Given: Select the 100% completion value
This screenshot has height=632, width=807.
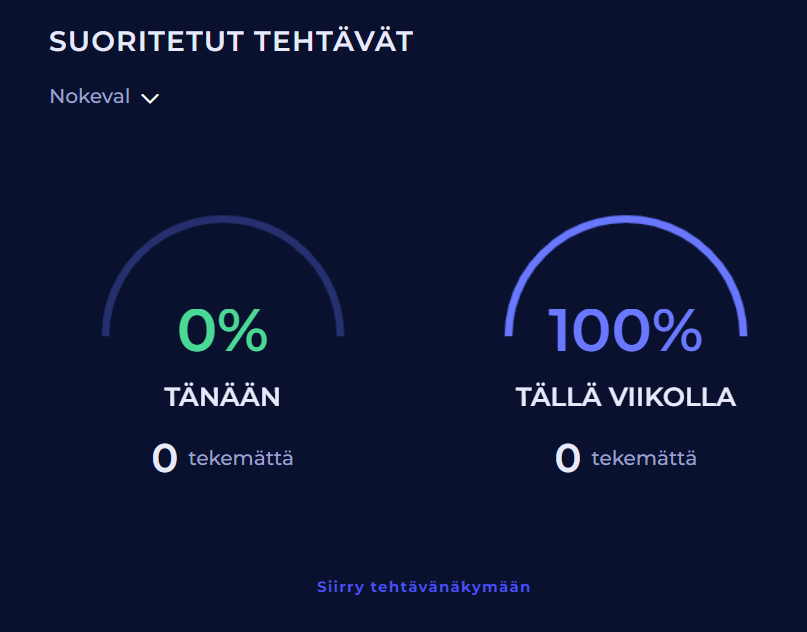Looking at the screenshot, I should coord(625,331).
